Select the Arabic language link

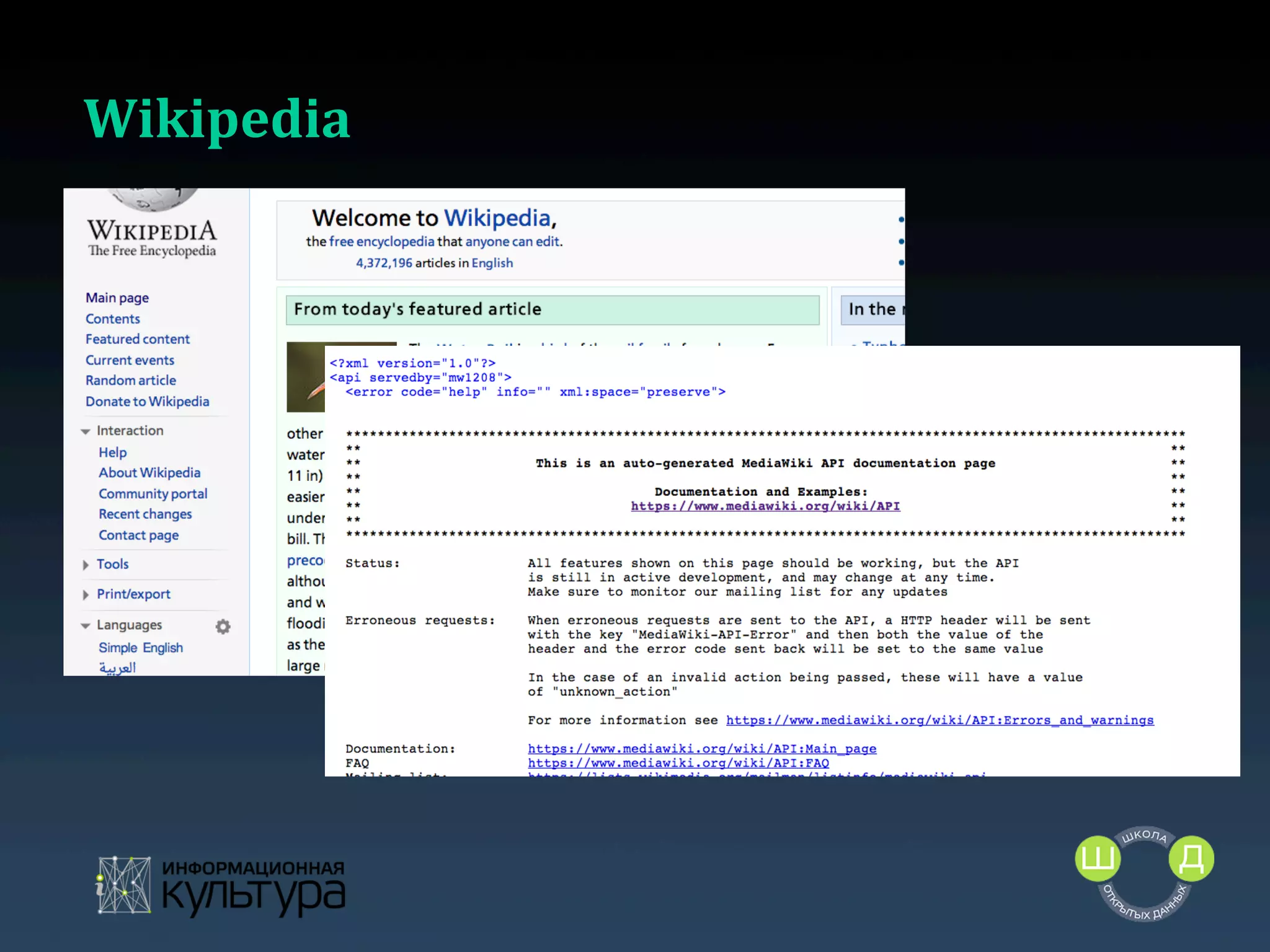(x=117, y=668)
